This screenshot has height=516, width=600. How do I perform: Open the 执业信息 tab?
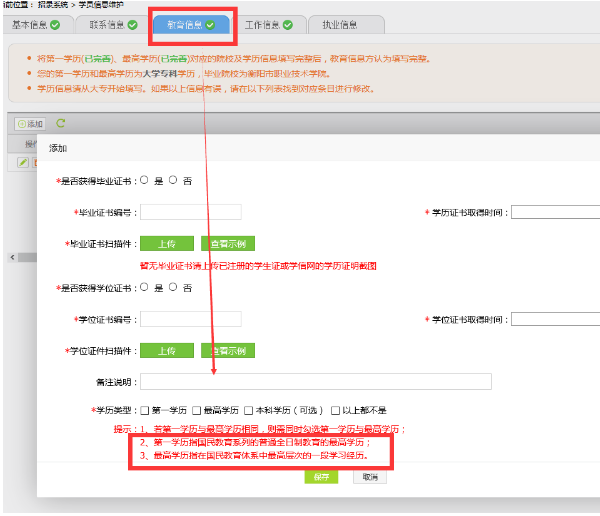click(346, 25)
